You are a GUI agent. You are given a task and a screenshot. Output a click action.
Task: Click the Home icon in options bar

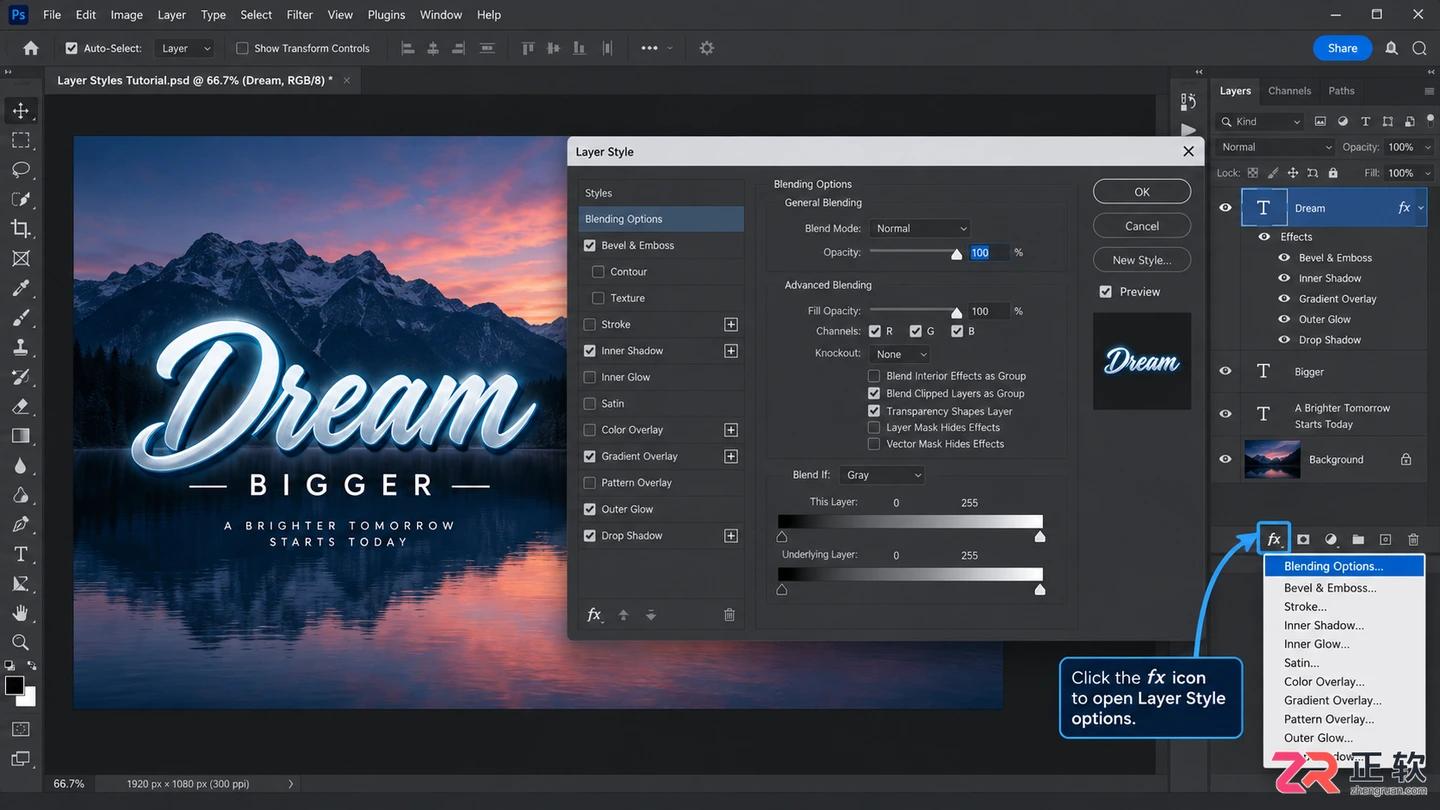[x=31, y=48]
